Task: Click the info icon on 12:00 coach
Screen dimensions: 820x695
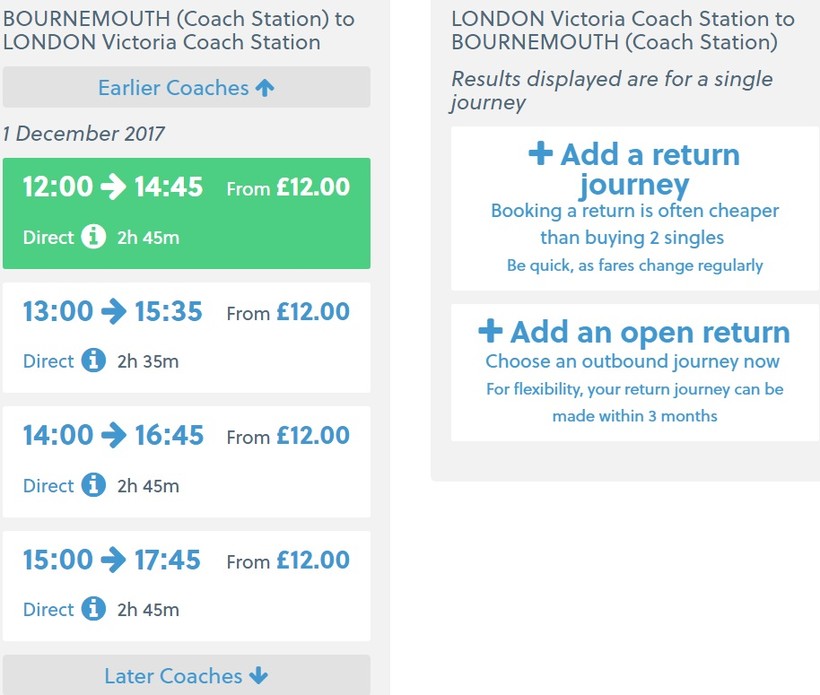Action: 93,237
